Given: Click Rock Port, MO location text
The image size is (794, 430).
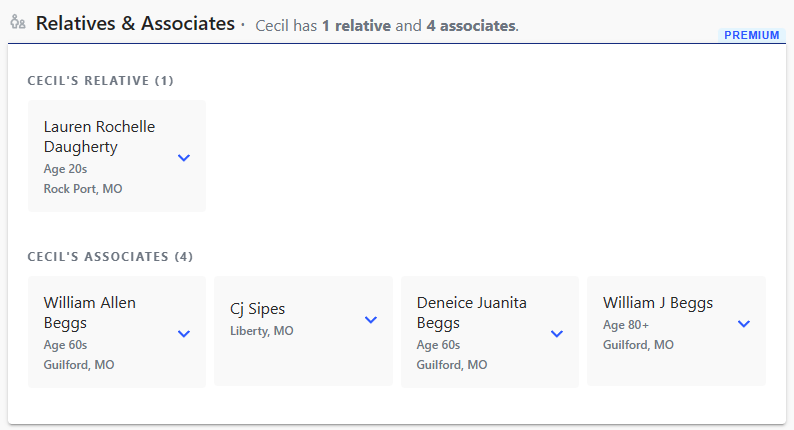Looking at the screenshot, I should coord(83,189).
